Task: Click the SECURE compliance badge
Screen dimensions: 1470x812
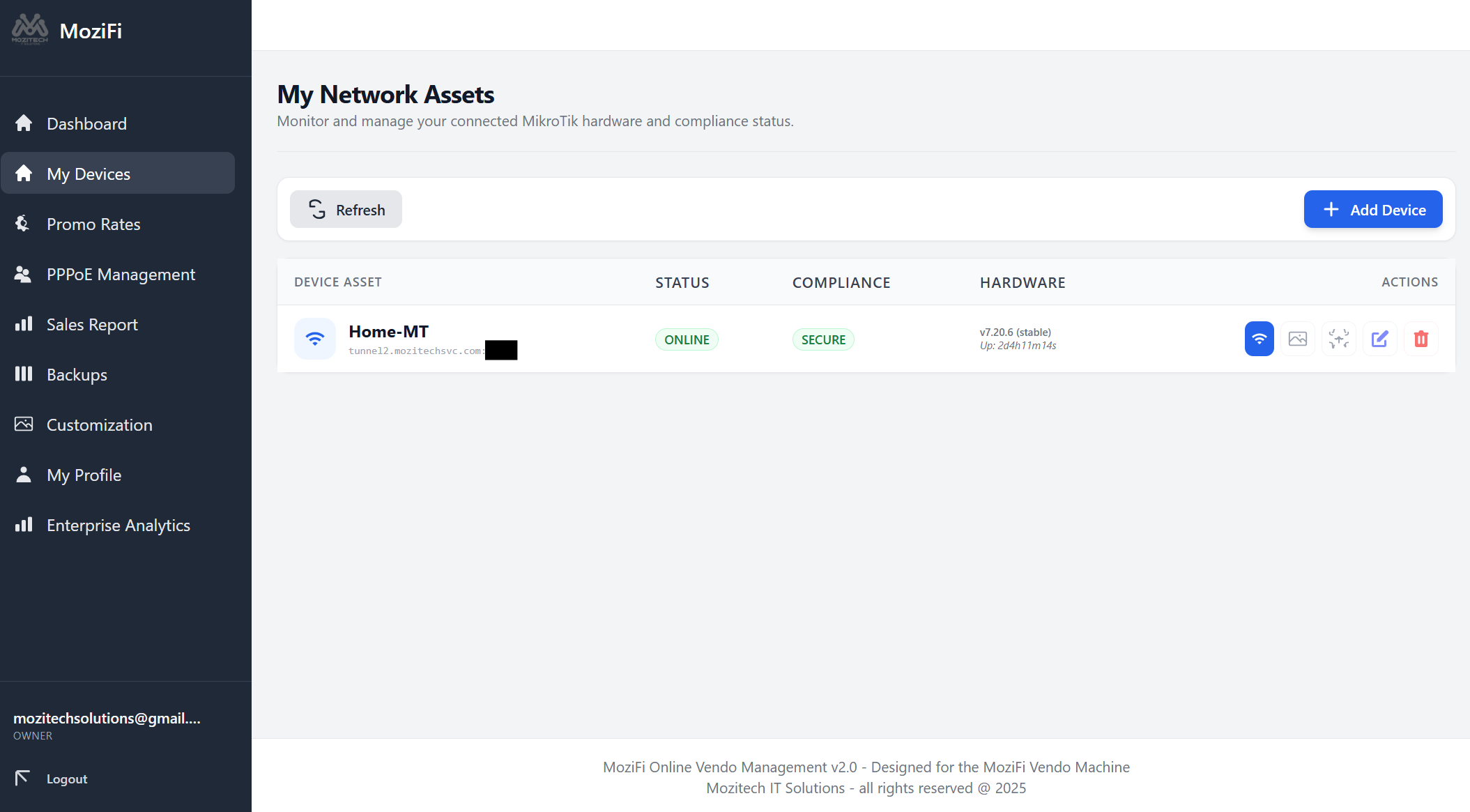Action: coord(823,339)
